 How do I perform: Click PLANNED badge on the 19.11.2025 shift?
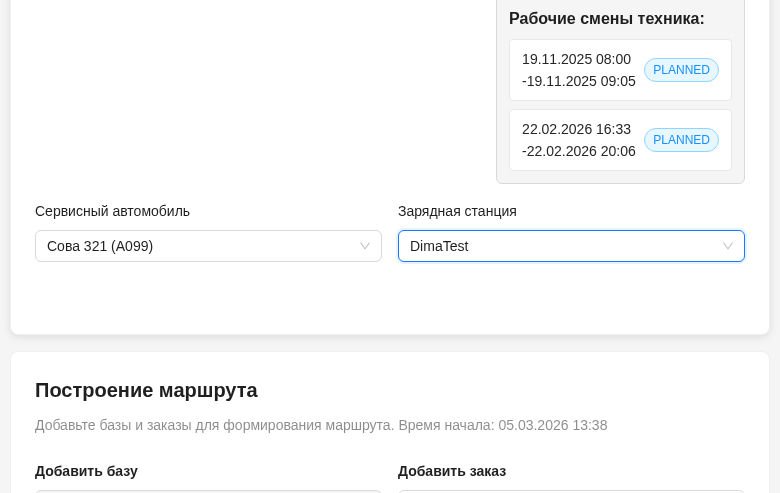pos(681,70)
